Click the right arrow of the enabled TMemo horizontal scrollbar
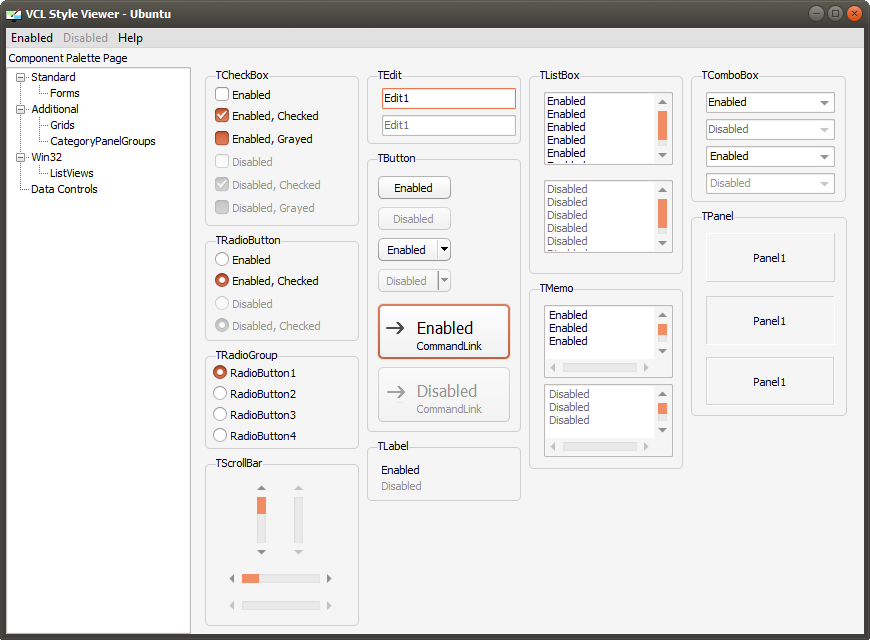 tap(646, 367)
